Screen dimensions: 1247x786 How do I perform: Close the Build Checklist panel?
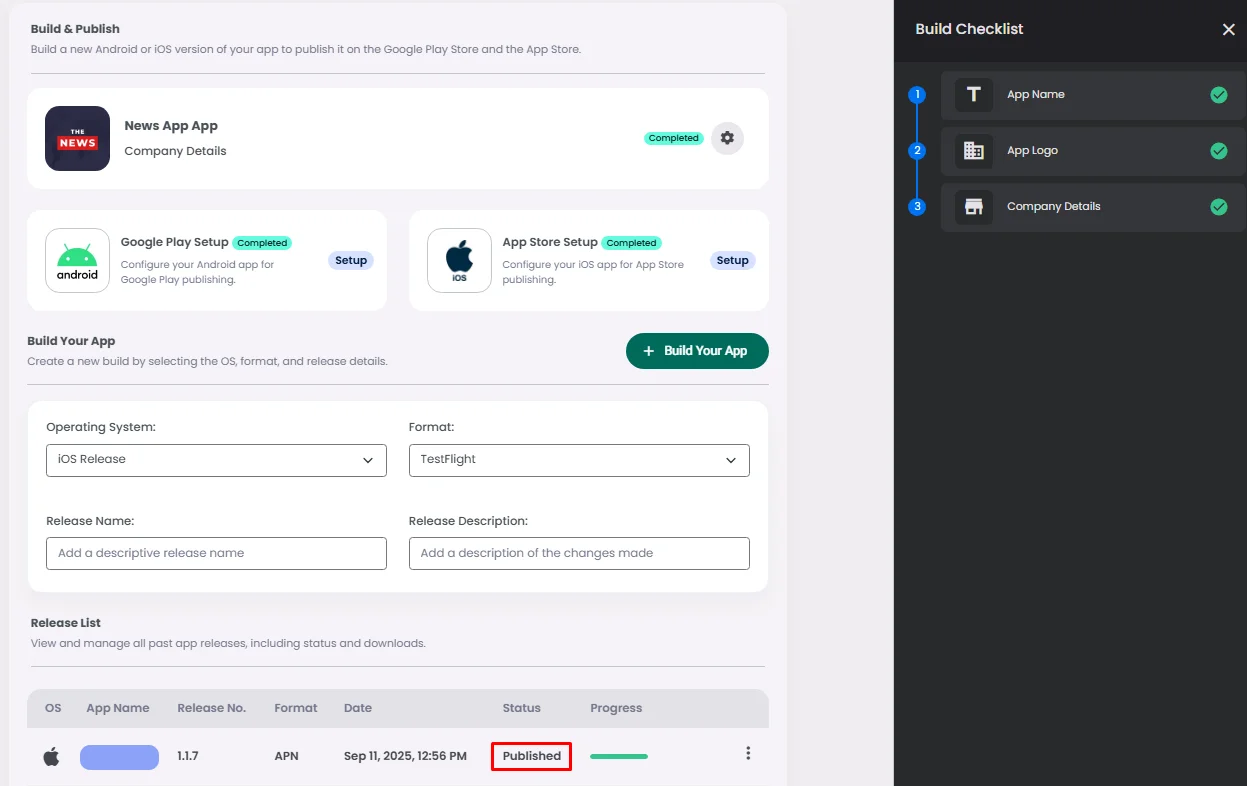point(1229,30)
